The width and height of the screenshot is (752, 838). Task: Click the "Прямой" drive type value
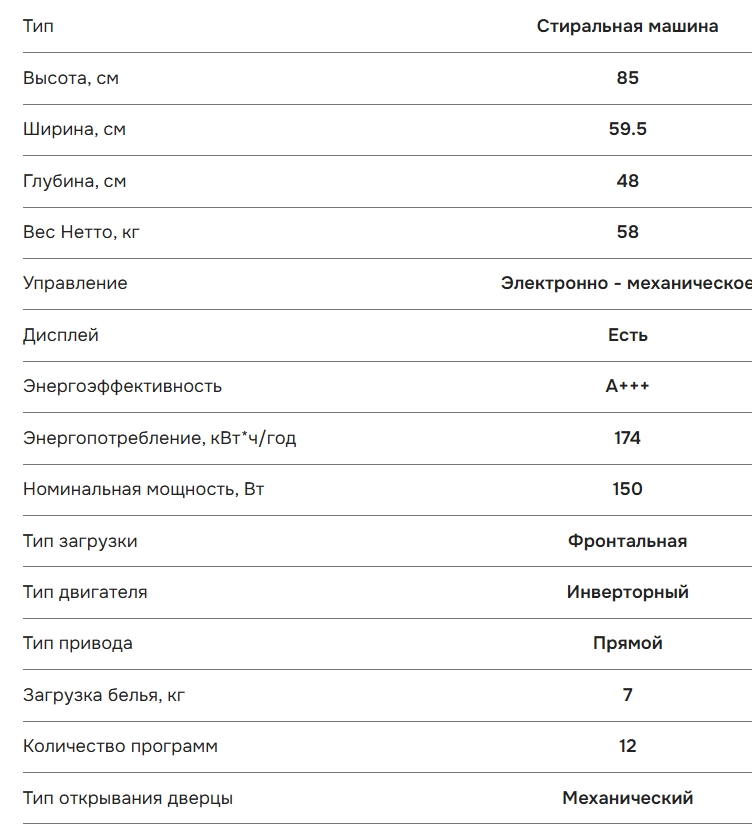tap(627, 643)
